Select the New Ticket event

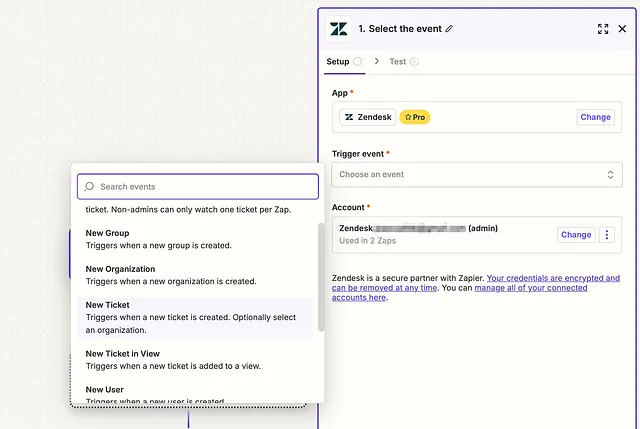click(x=195, y=318)
